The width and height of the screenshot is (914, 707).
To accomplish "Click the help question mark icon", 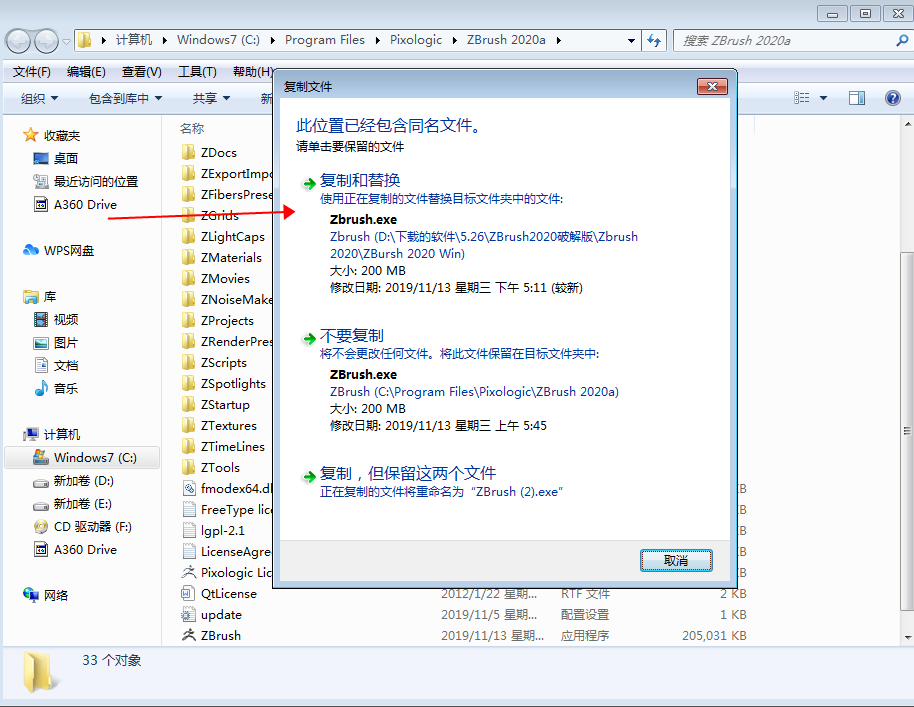I will (x=892, y=98).
